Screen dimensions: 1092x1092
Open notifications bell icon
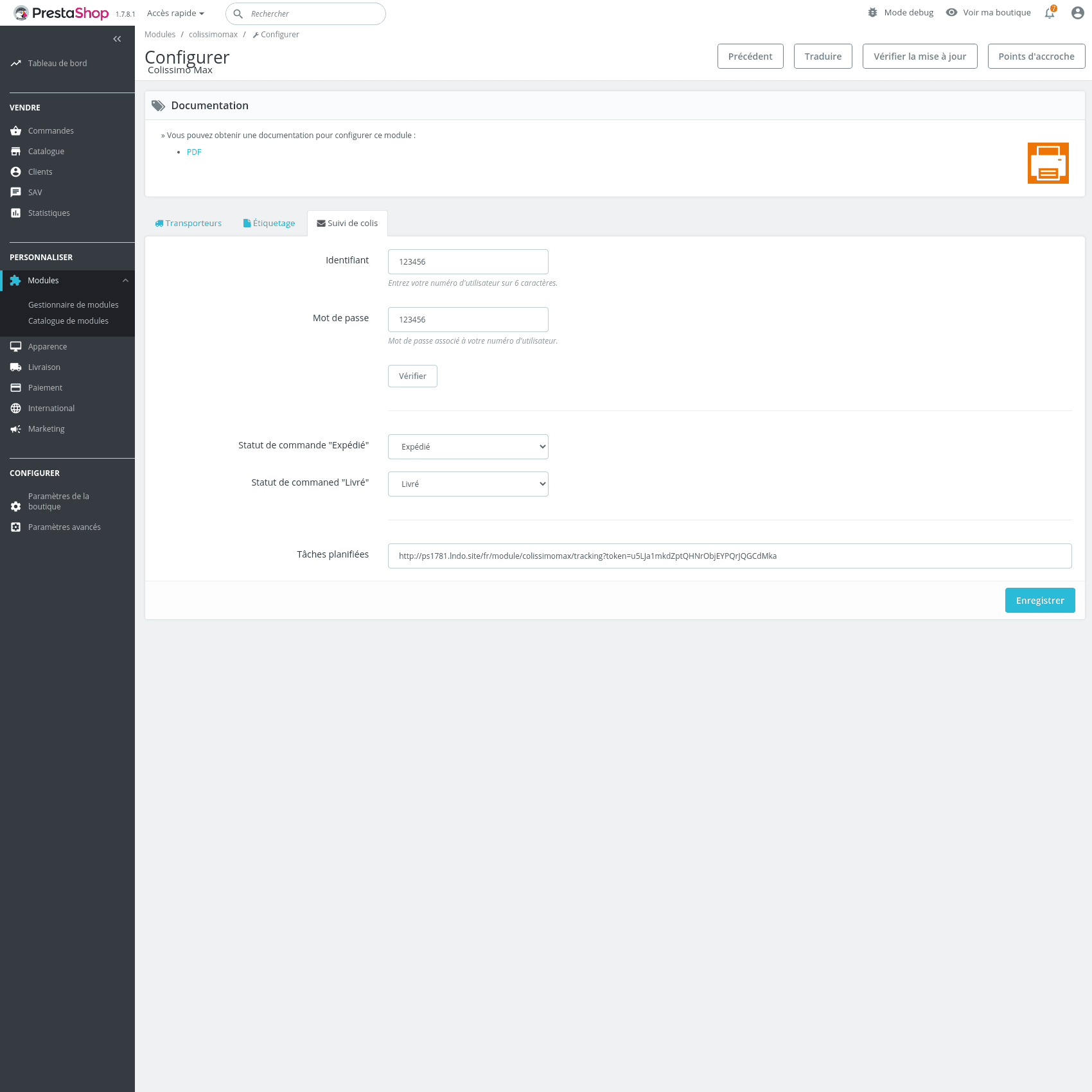pos(1050,13)
